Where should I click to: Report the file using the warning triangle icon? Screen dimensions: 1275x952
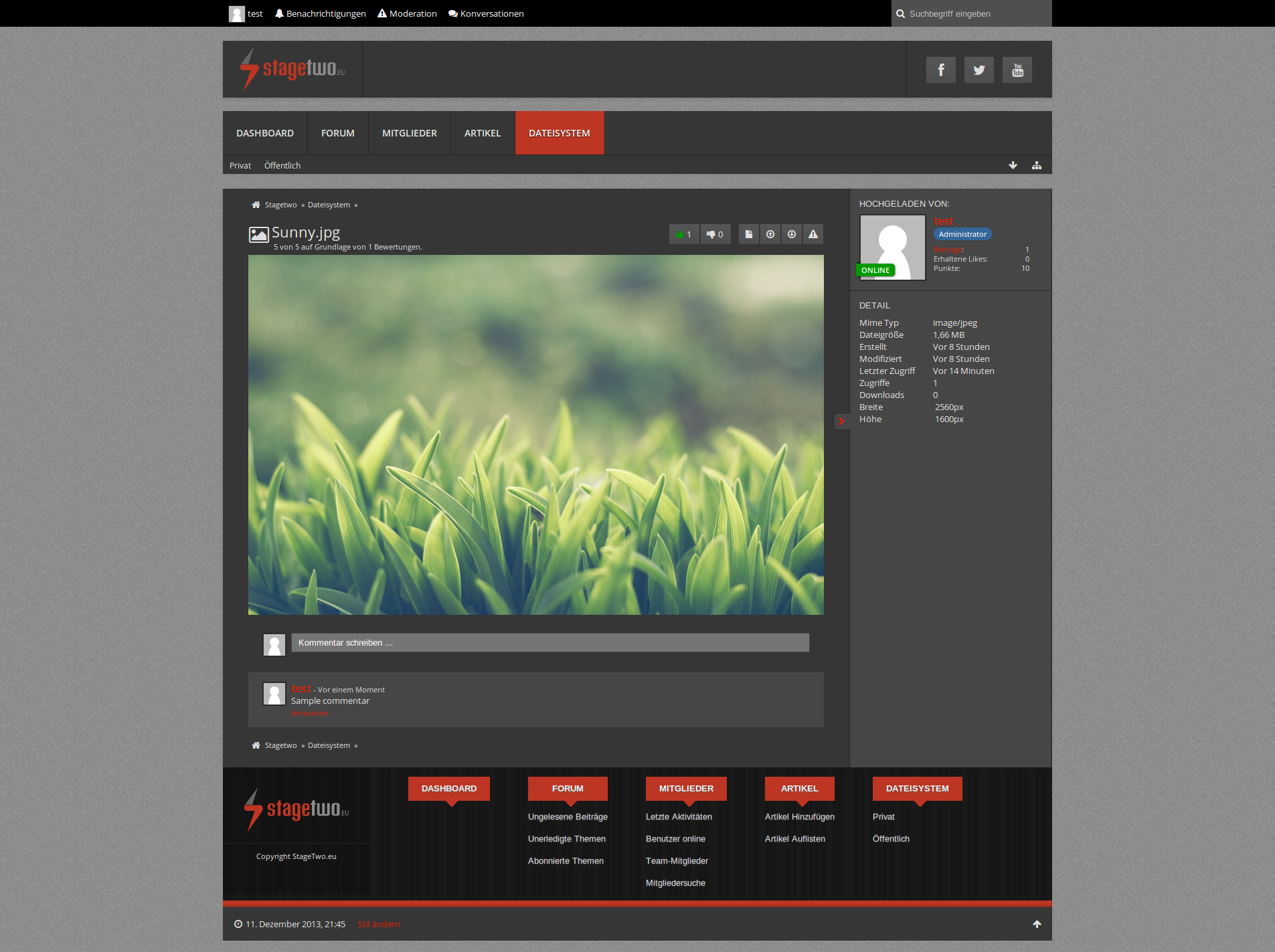click(813, 234)
